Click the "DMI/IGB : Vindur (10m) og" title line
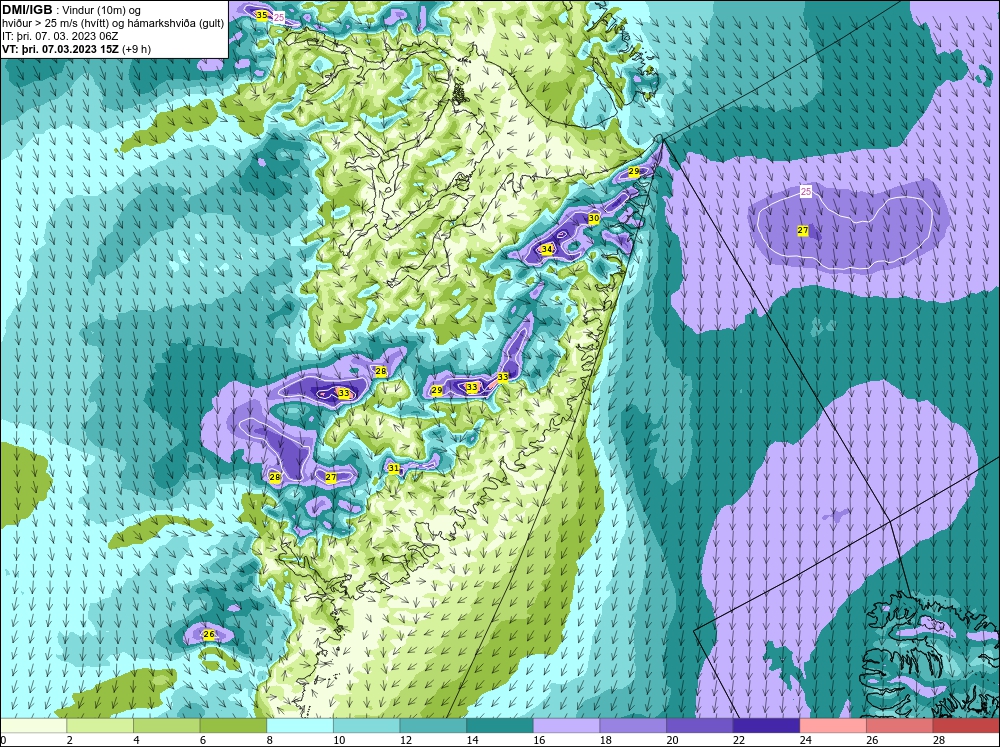This screenshot has width=1000, height=747. pos(71,10)
